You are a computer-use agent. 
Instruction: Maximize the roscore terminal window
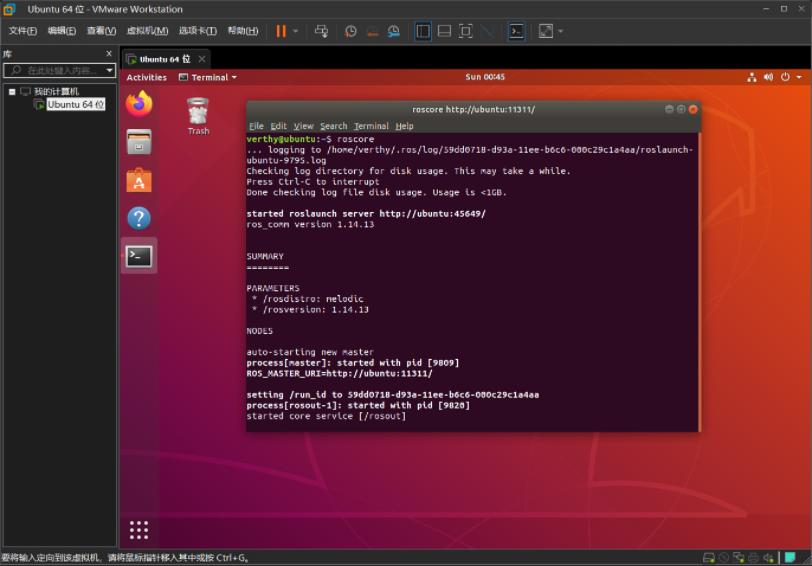(681, 109)
